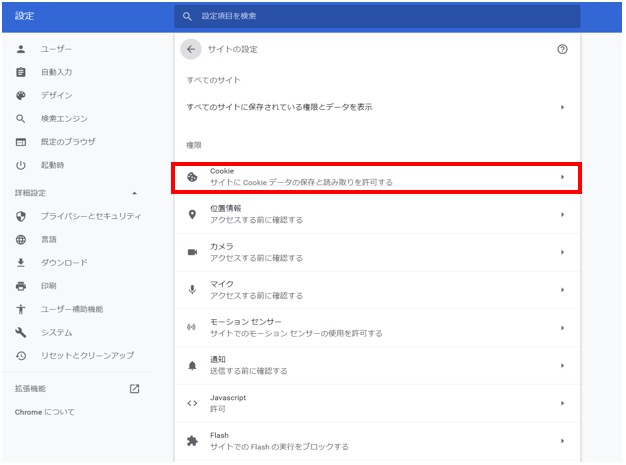Open the help question mark icon
Screen dimensions: 626x465
pos(562,49)
